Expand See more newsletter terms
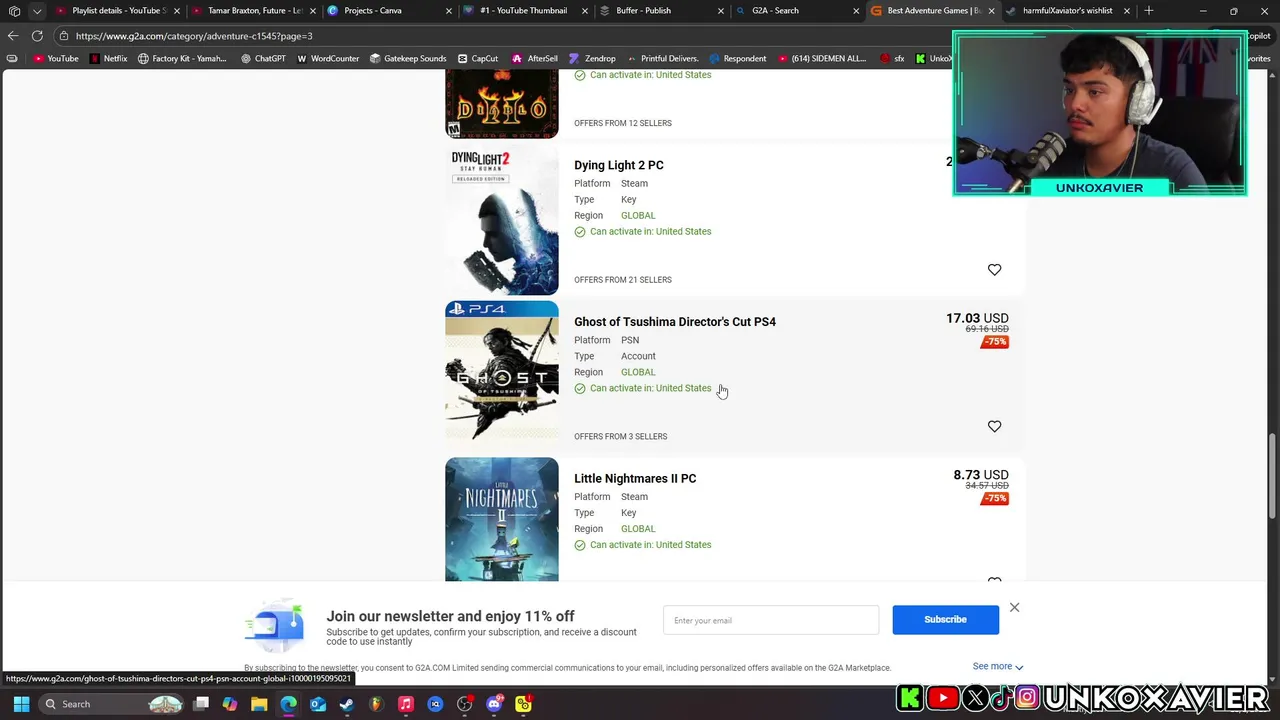Screen dimensions: 1280x720 [x=998, y=666]
